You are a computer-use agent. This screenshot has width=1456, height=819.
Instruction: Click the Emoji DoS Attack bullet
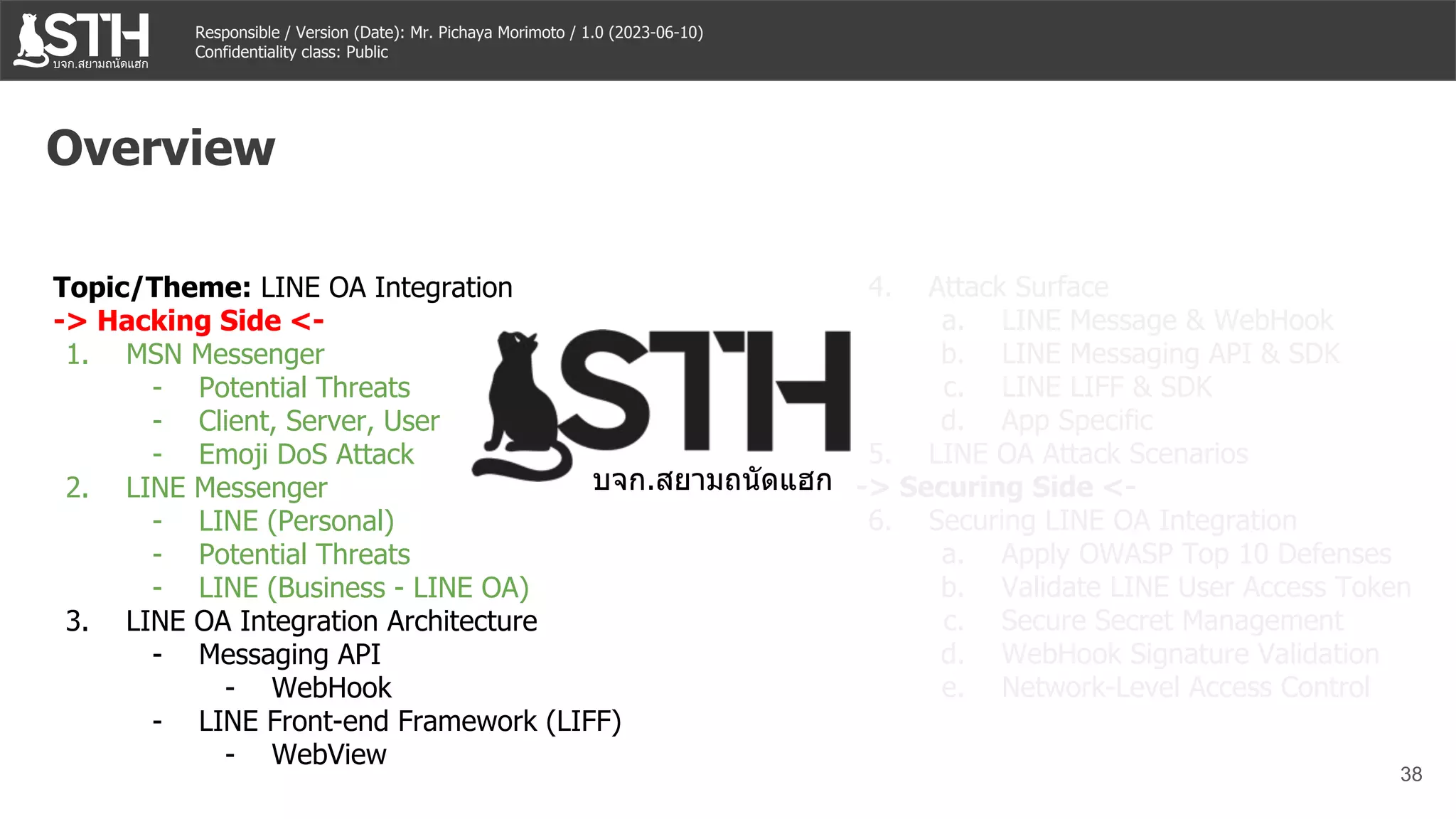click(306, 454)
